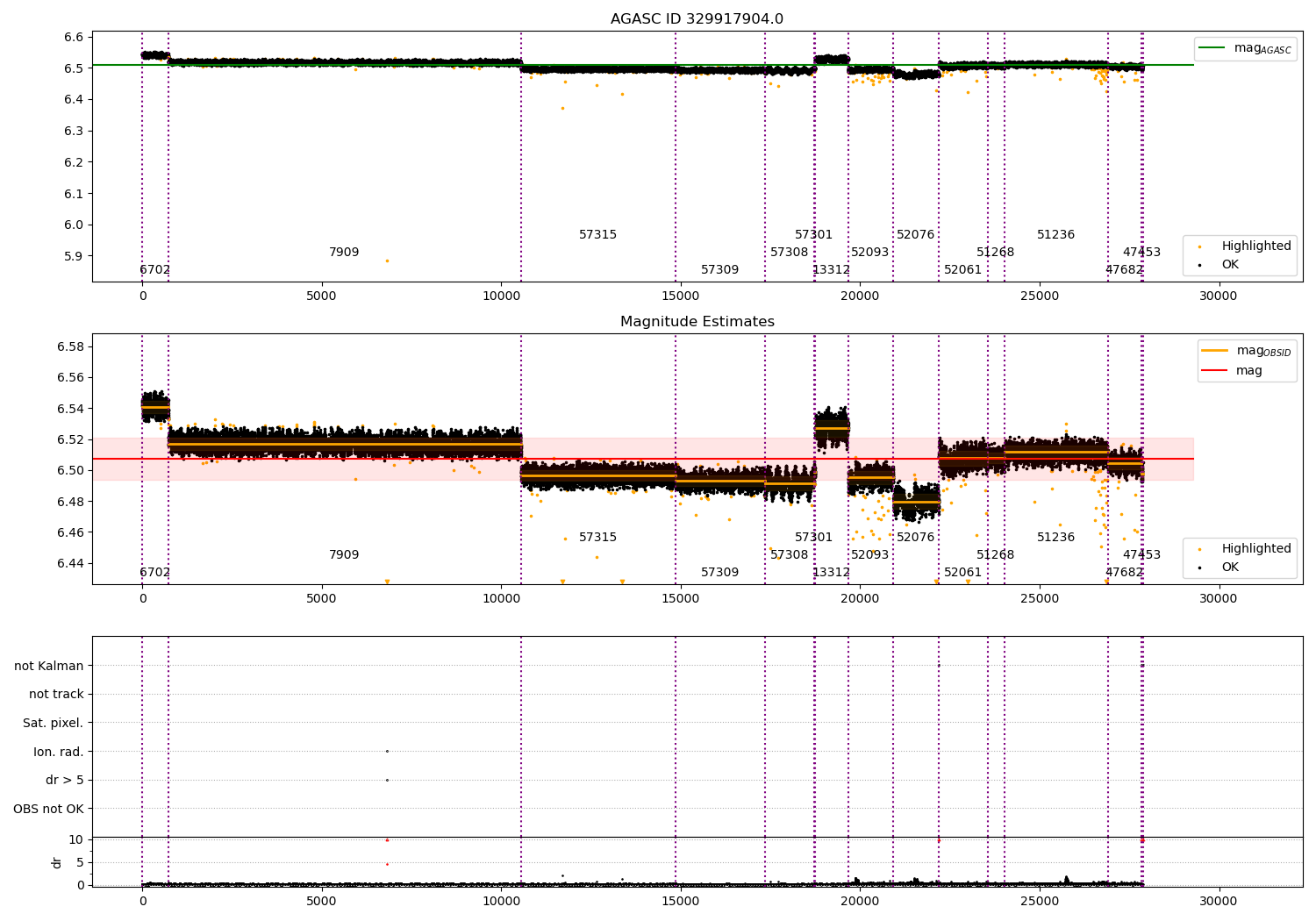Click 'Highlighted' legend entry in Magnitude Estimates plot
Viewport: 1316px width, 921px height.
coord(1246,548)
